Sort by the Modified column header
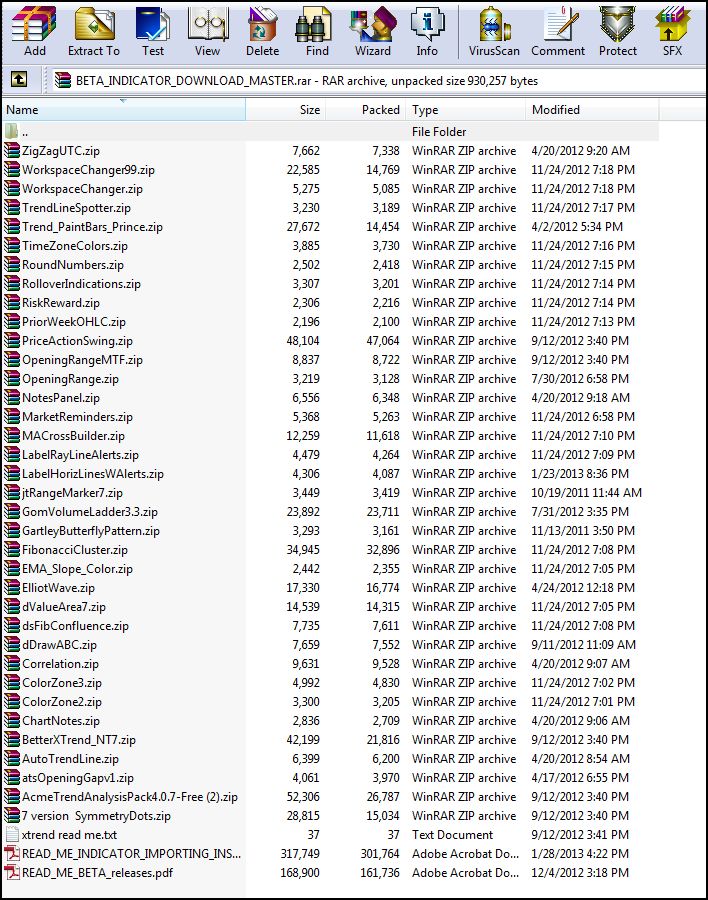This screenshot has height=900, width=708. coord(592,110)
